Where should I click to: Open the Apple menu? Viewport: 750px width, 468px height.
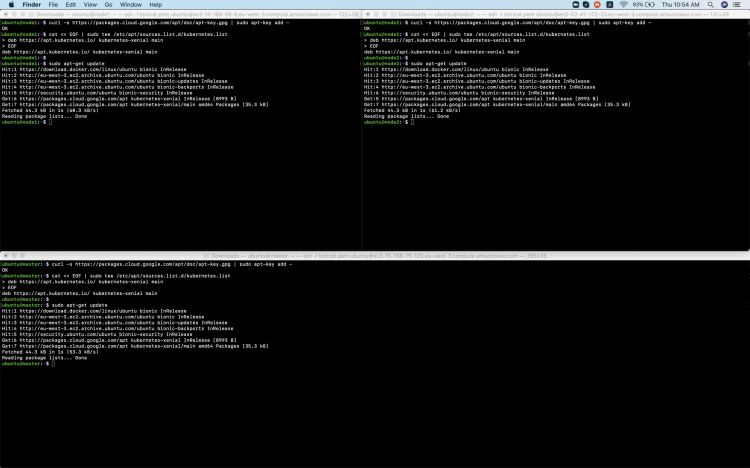(x=9, y=4)
